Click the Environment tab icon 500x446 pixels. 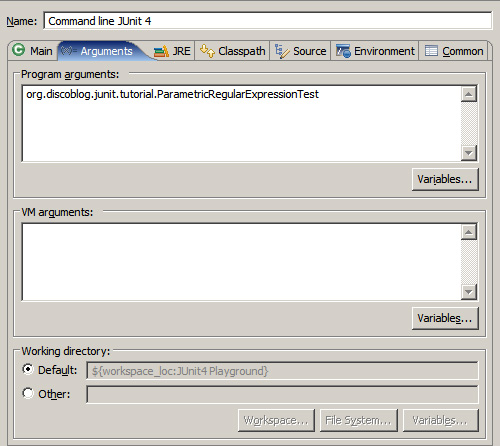tap(343, 51)
